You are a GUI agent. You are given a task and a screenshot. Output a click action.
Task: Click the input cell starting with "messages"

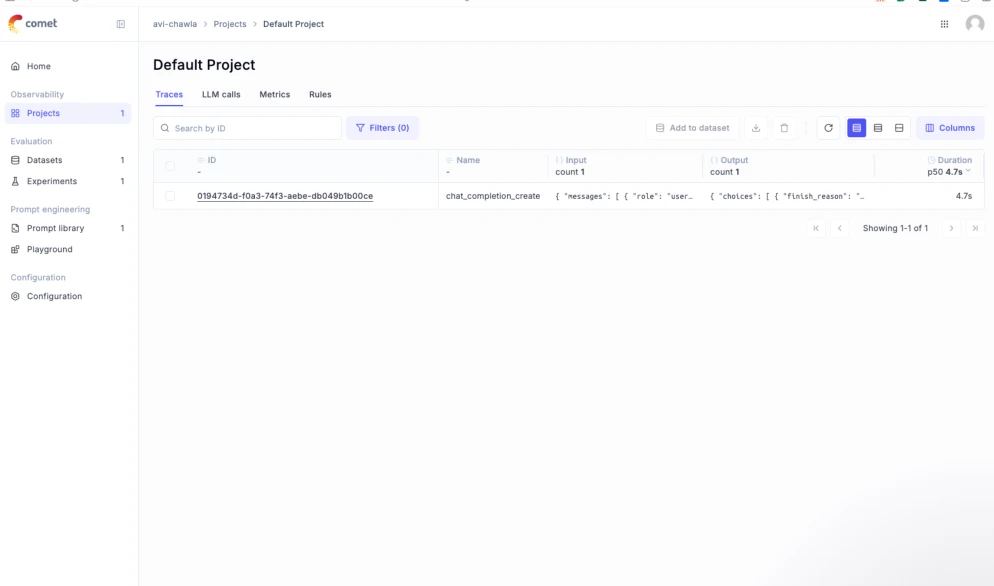624,196
